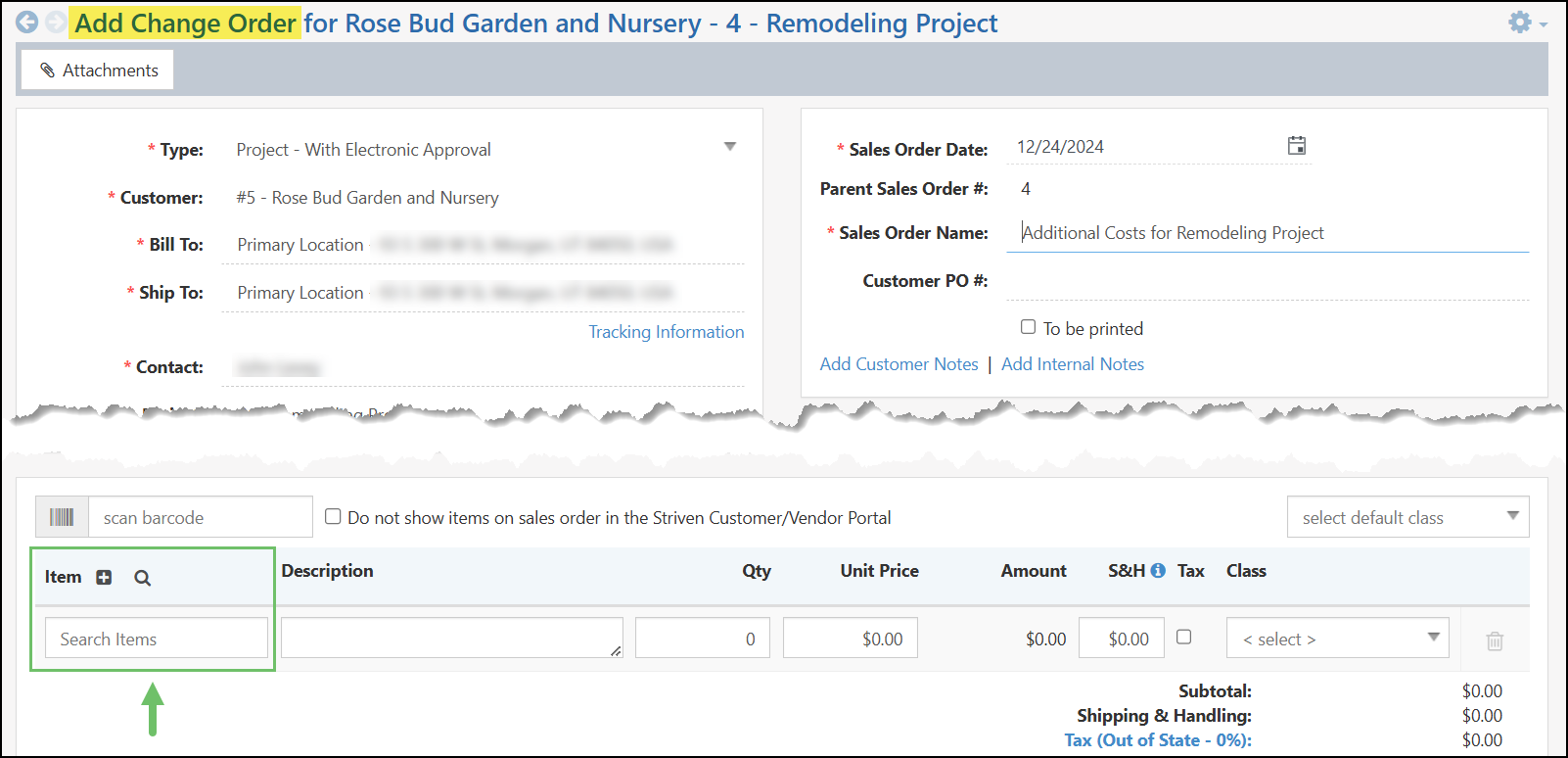Image resolution: width=1568 pixels, height=758 pixels.
Task: Add new item with plus icon
Action: tap(104, 578)
